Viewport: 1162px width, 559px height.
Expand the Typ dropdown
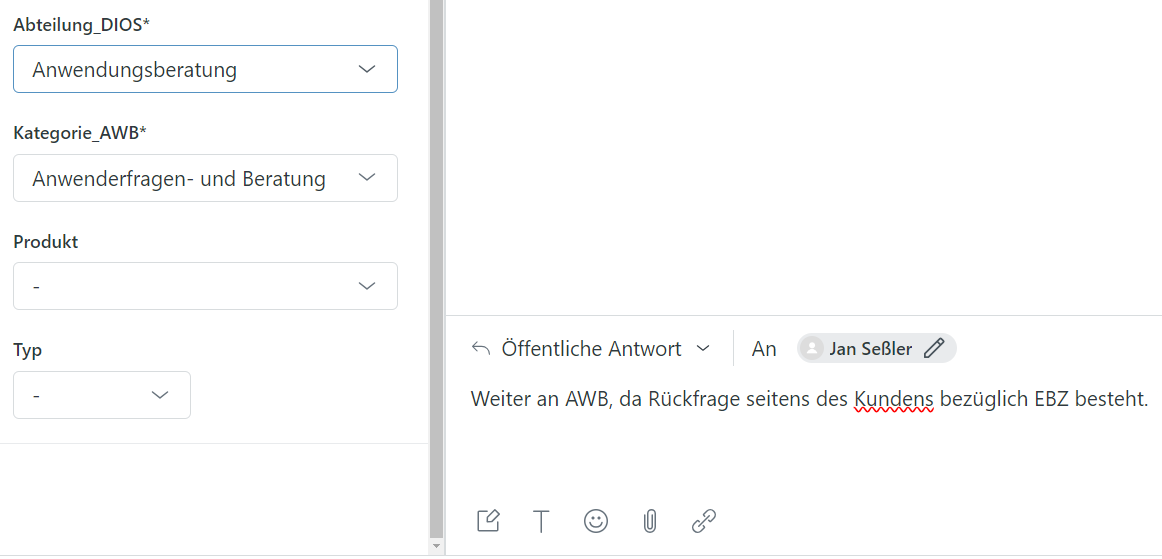(101, 395)
